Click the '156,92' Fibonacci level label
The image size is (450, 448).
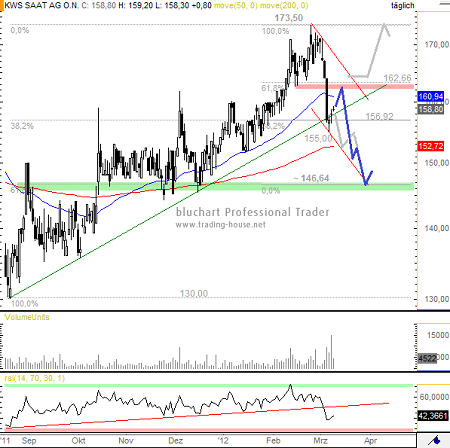379,116
